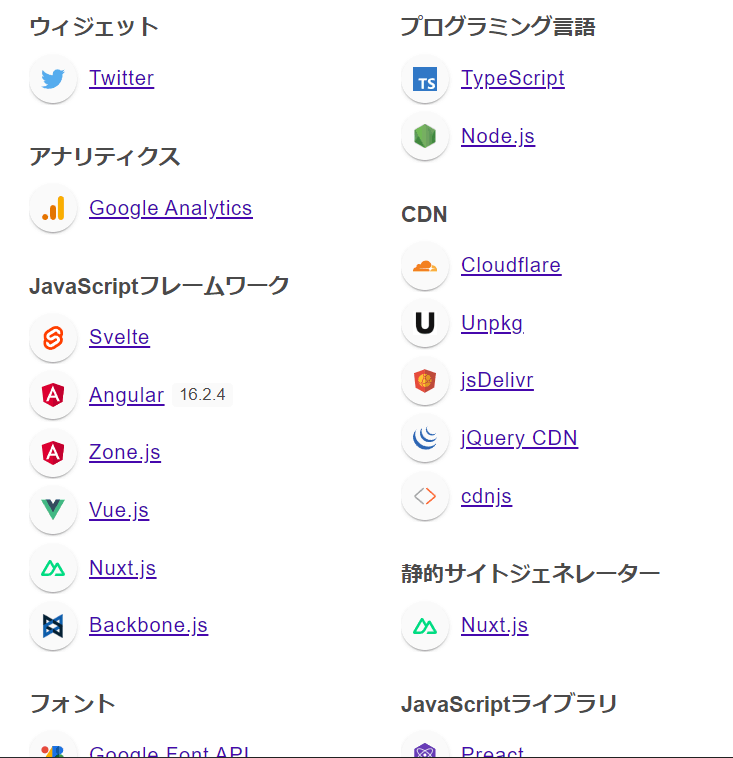Viewport: 733px width, 758px height.
Task: Open the Vue.js link
Action: click(x=119, y=510)
